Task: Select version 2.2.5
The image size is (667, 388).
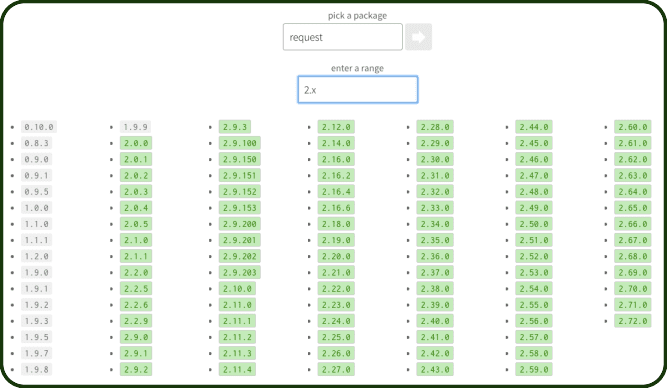Action: (136, 288)
